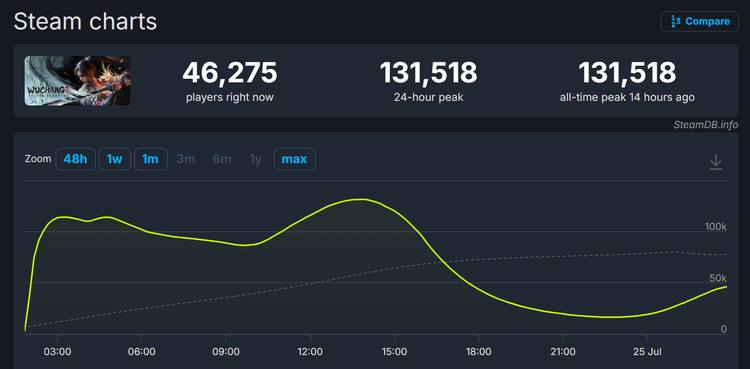Open the Wuchang game thumbnail
The height and width of the screenshot is (369, 750).
pyautogui.click(x=77, y=81)
